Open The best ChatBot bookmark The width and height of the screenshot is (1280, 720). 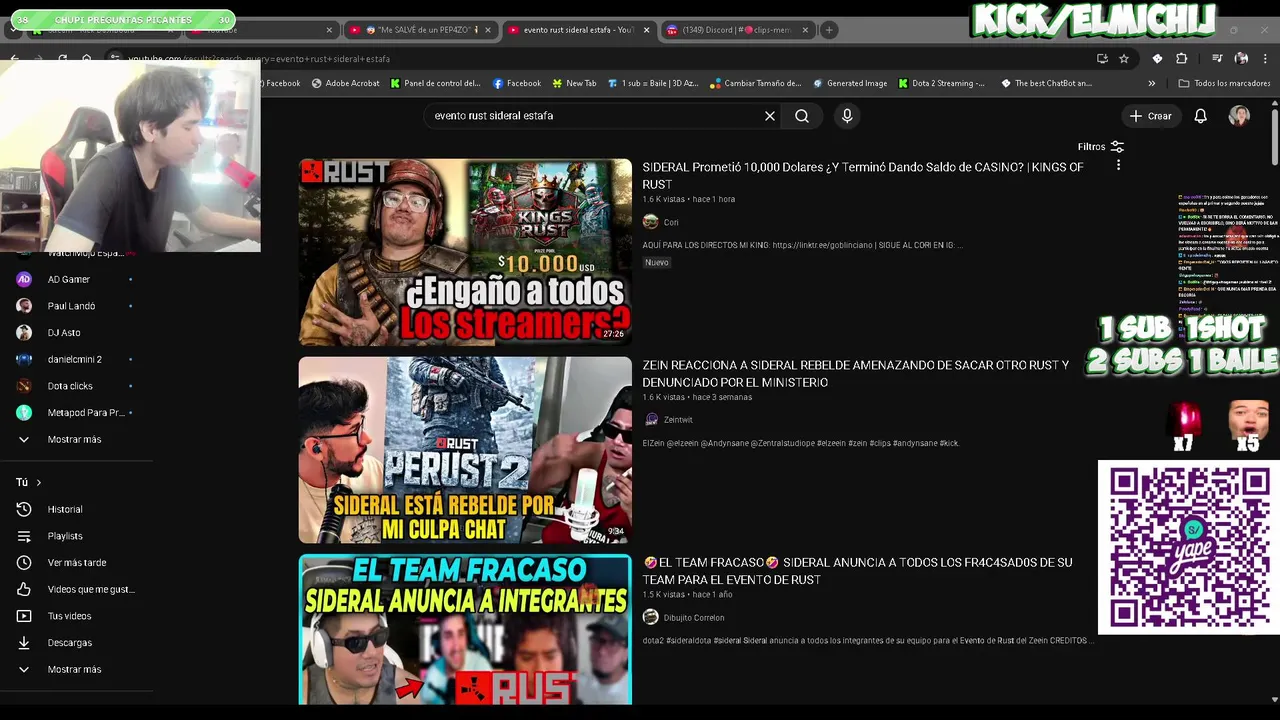coord(1046,83)
